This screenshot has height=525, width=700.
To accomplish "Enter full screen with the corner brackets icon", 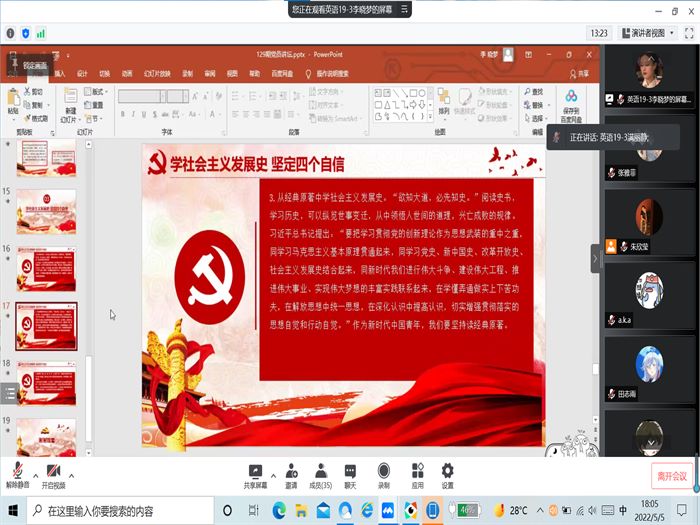I will click(689, 33).
